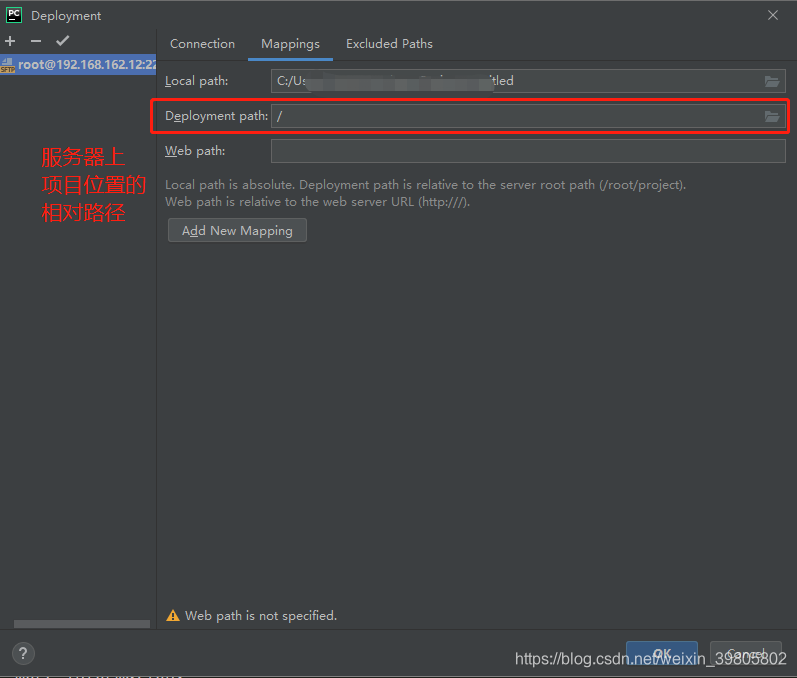Confirm the dialog with OK
This screenshot has height=678, width=797.
[x=662, y=654]
